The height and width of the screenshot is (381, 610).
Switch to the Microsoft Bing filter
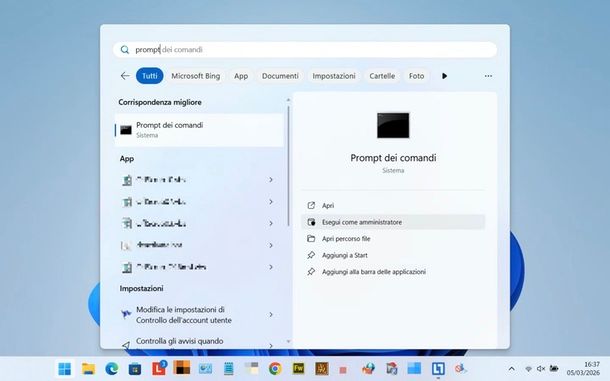(196, 76)
